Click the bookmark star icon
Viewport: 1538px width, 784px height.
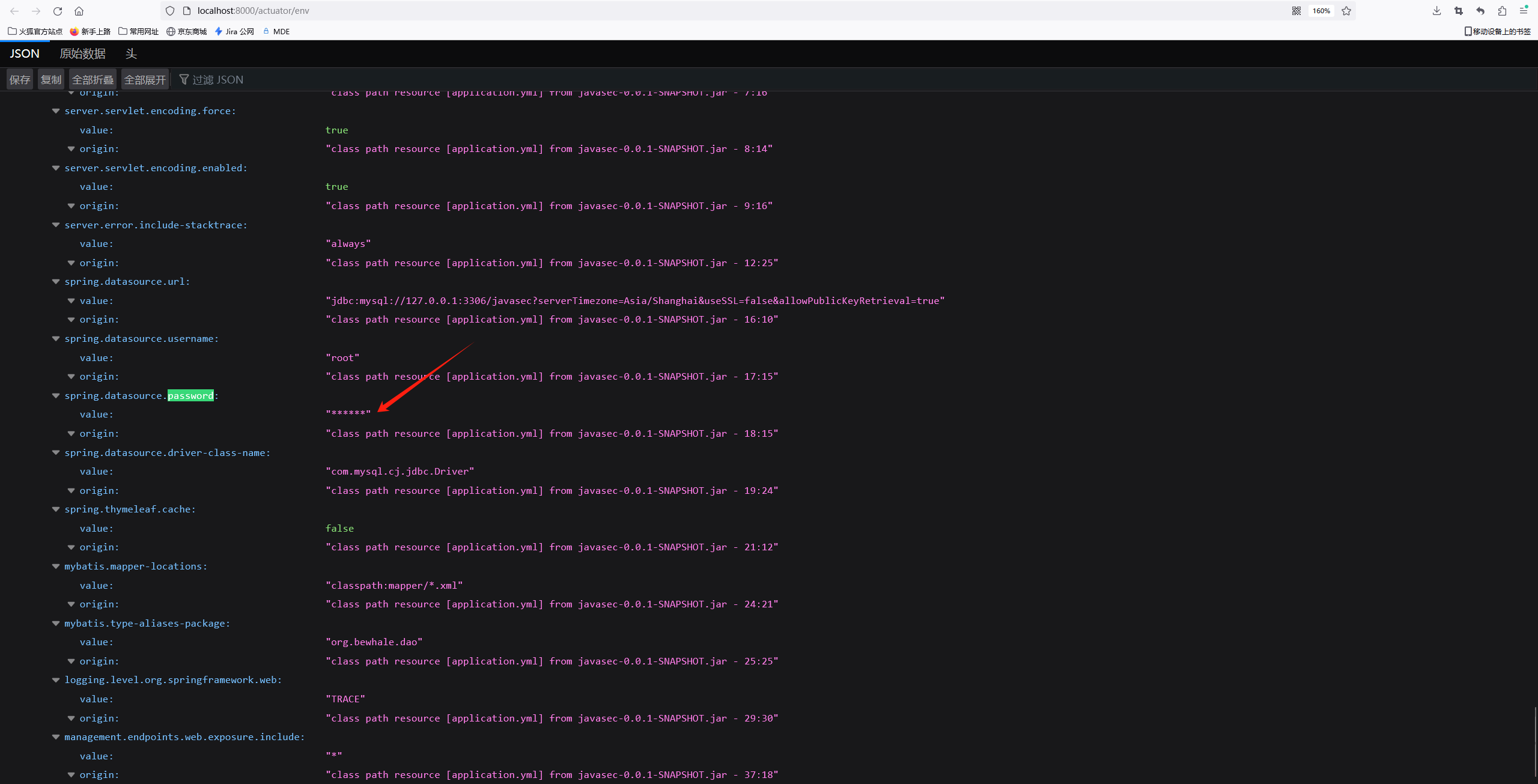point(1346,11)
